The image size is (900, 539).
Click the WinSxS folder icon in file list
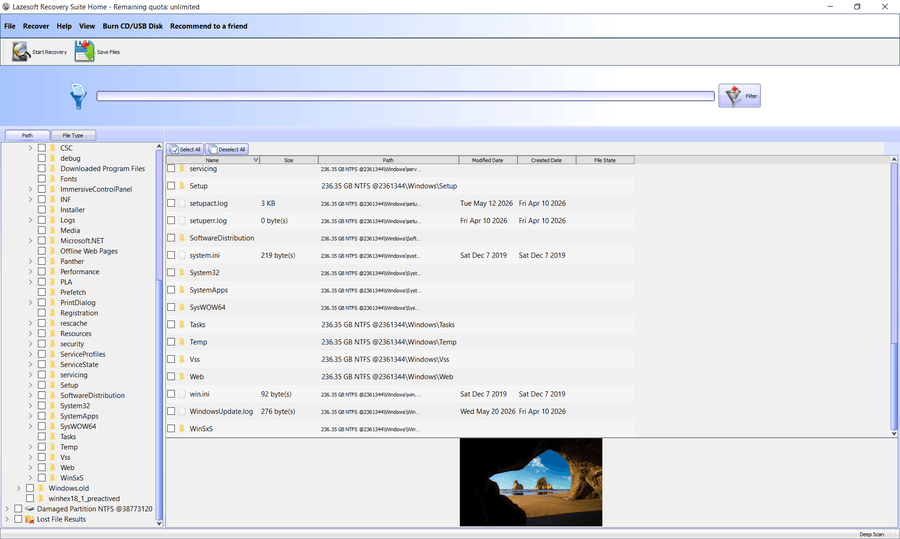[182, 429]
